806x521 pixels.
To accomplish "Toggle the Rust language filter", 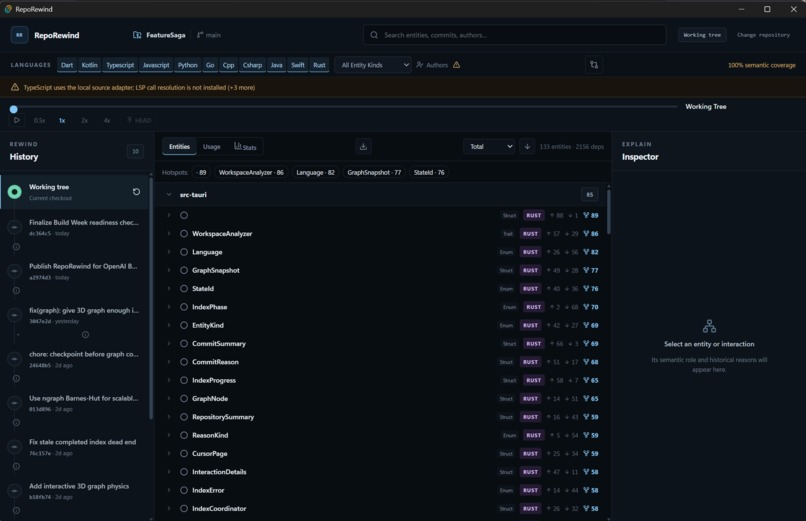I will (319, 65).
